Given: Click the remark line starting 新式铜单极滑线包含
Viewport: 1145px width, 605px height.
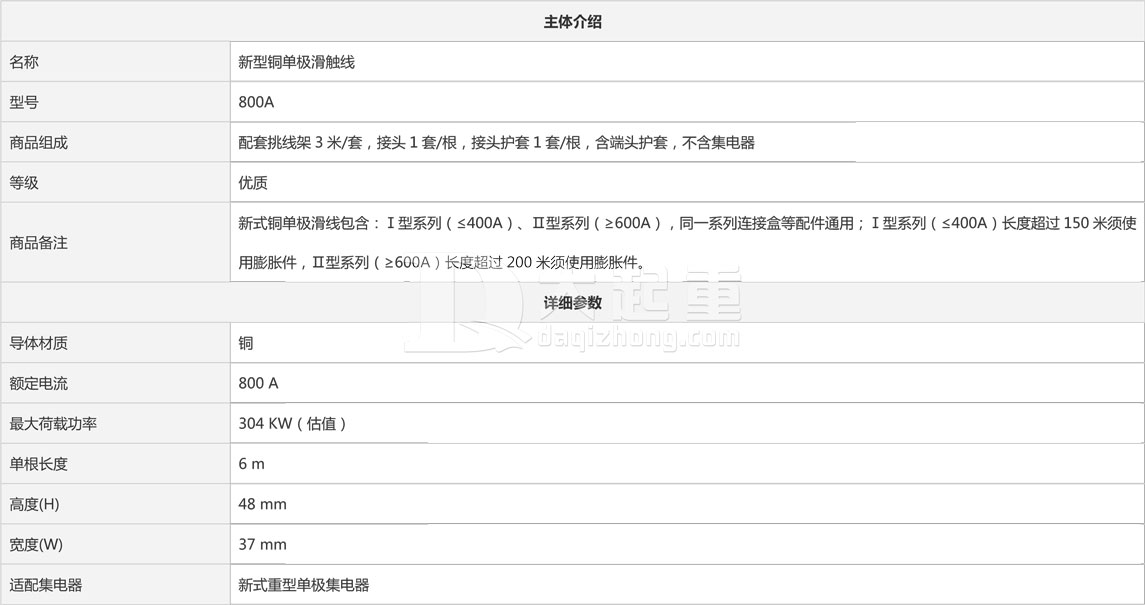Looking at the screenshot, I should (x=687, y=223).
